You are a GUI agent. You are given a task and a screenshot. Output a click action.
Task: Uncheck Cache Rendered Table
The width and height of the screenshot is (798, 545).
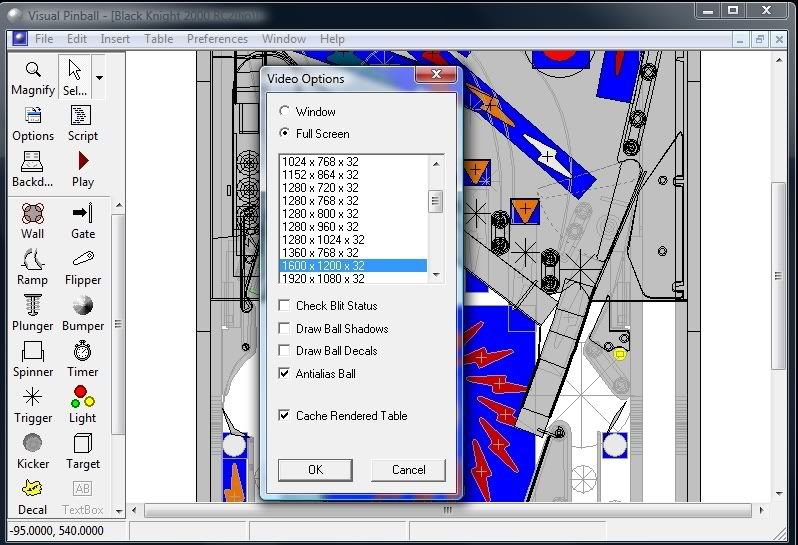pos(285,415)
